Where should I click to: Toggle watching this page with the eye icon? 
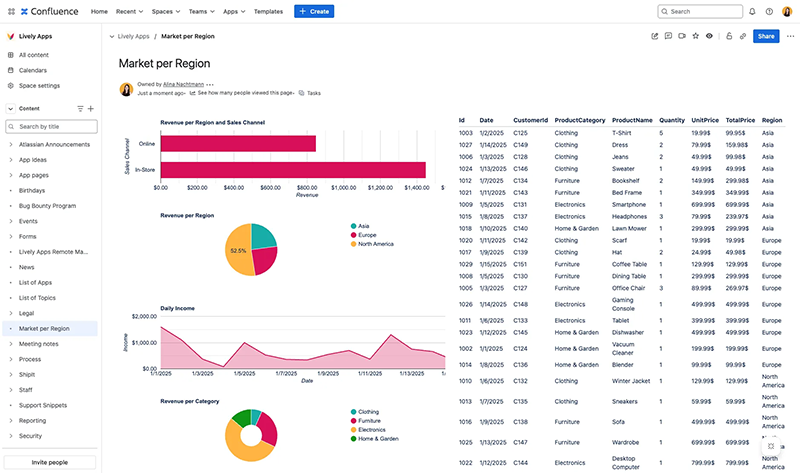(709, 36)
